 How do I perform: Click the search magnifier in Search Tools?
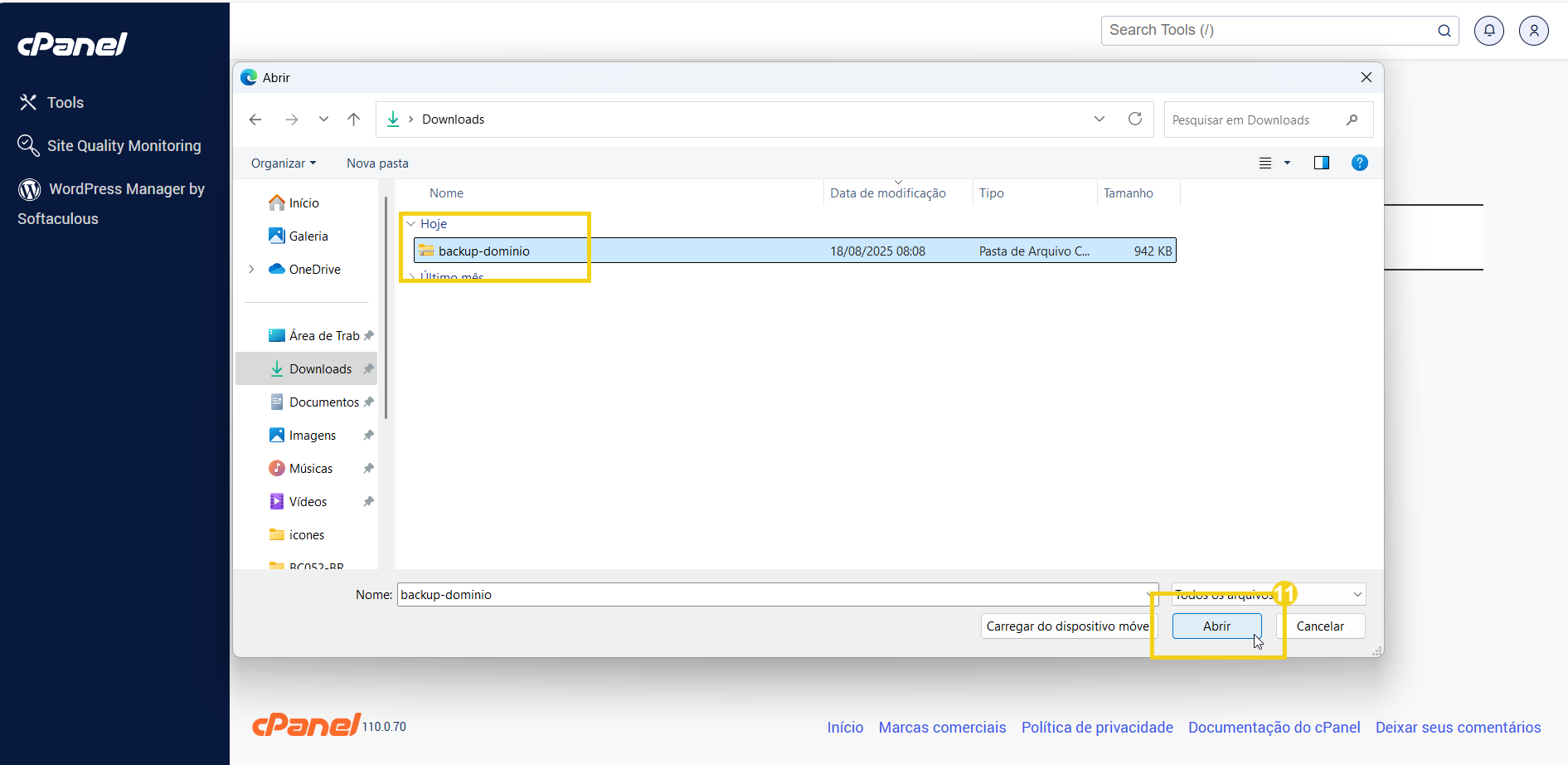point(1444,31)
